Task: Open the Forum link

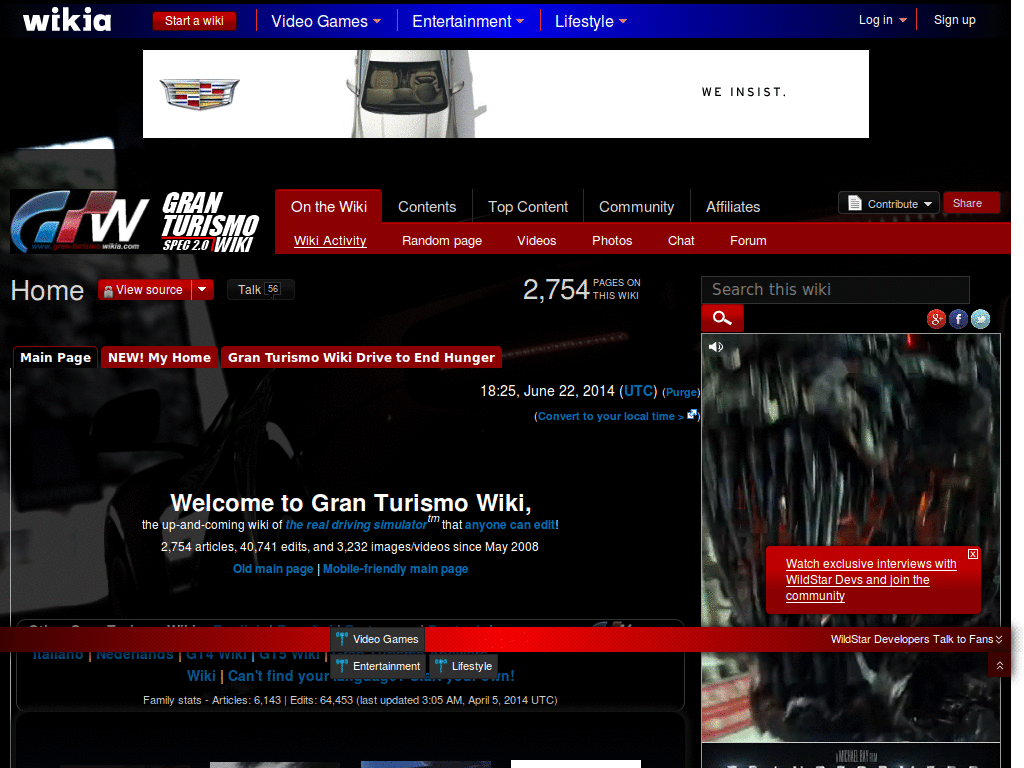Action: (x=748, y=240)
